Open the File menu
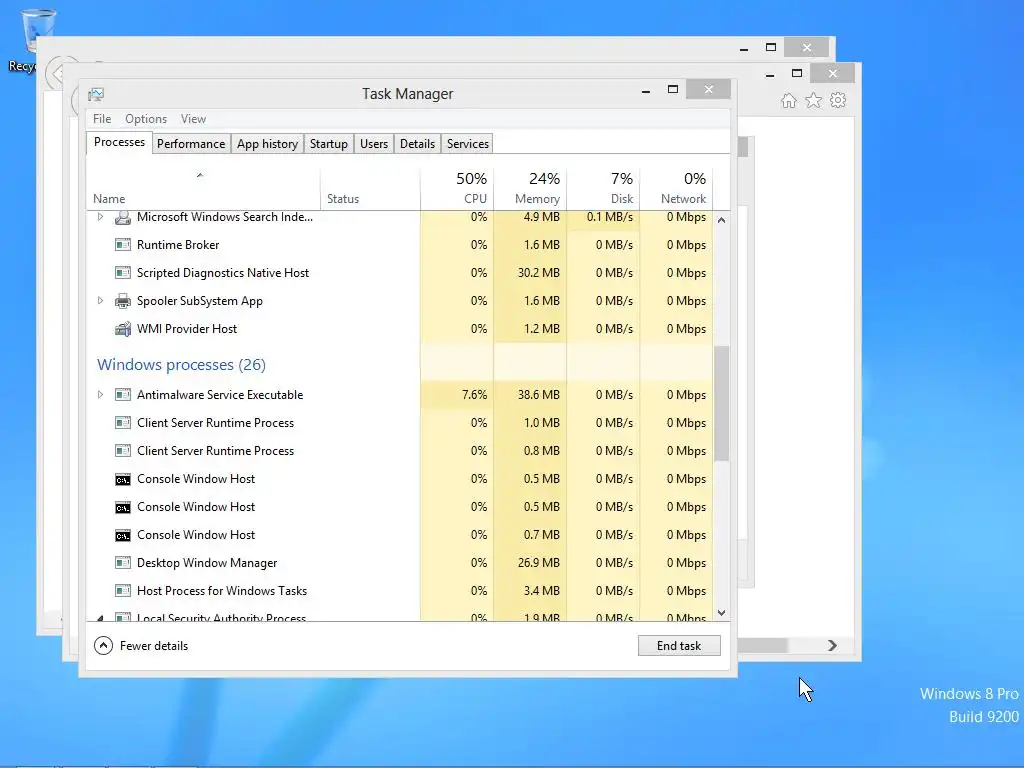 tap(102, 119)
